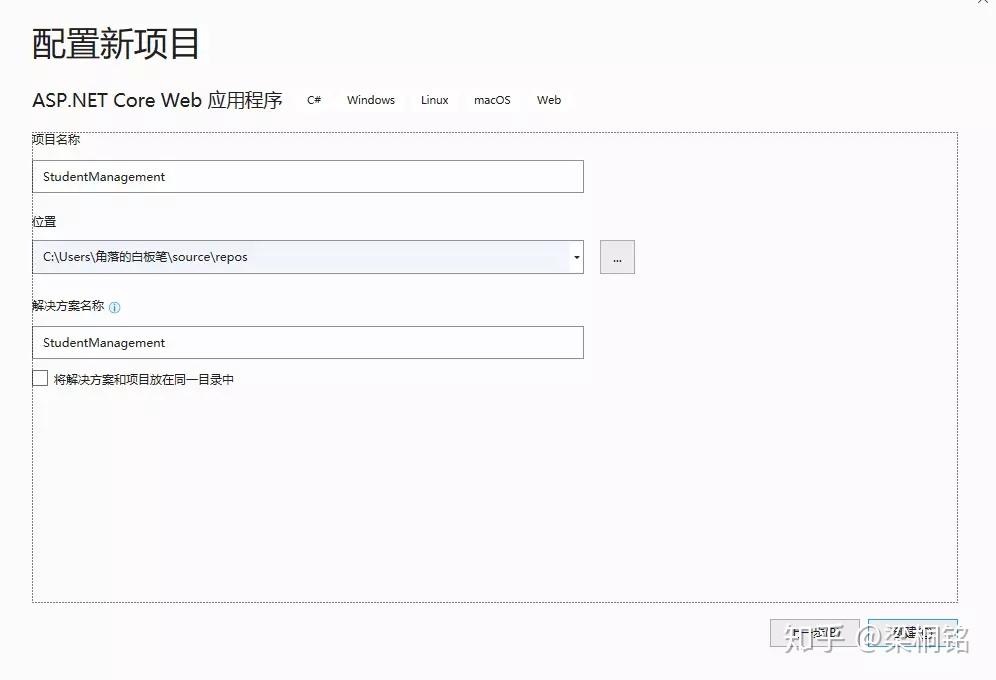Click the 项目名称 field label

pyautogui.click(x=54, y=140)
